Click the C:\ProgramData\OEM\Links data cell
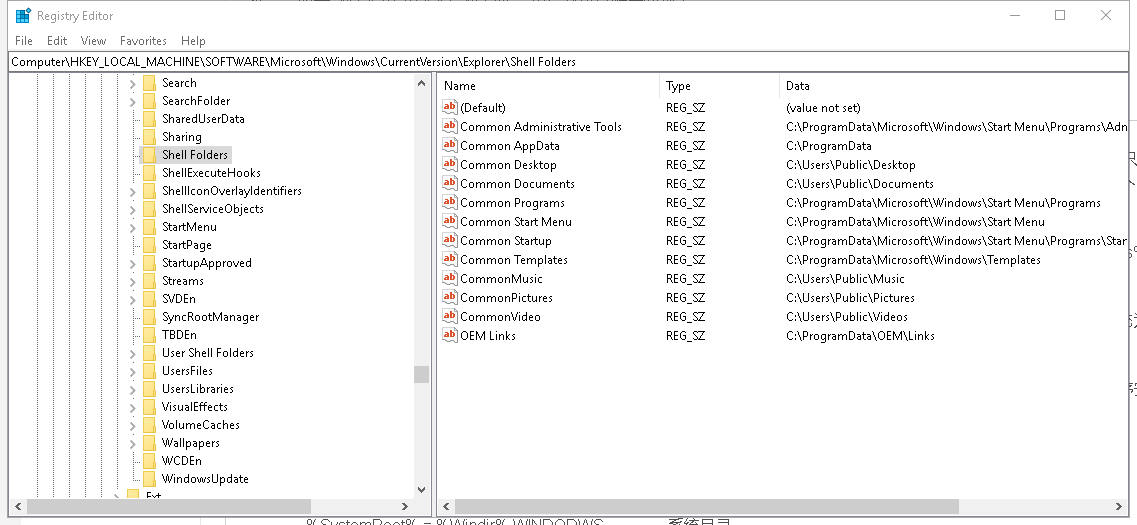This screenshot has width=1137, height=525. [861, 336]
